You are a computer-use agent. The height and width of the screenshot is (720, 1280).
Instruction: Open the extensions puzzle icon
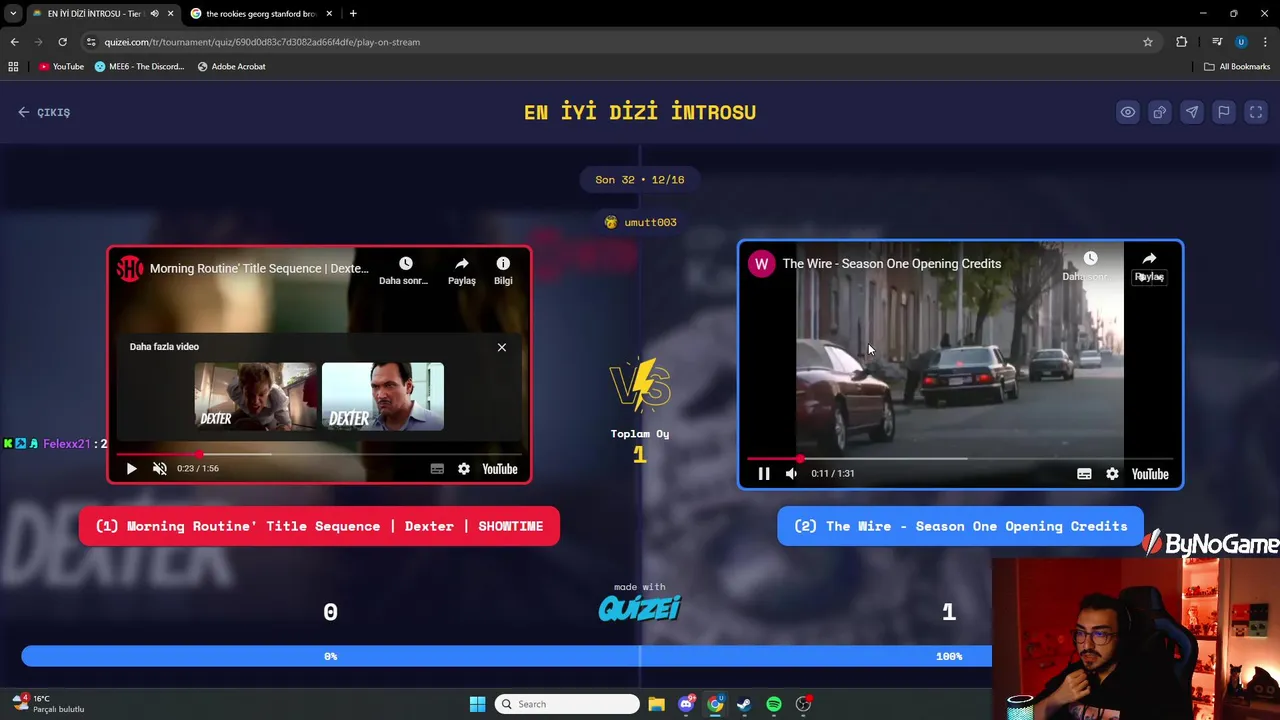coord(1181,42)
